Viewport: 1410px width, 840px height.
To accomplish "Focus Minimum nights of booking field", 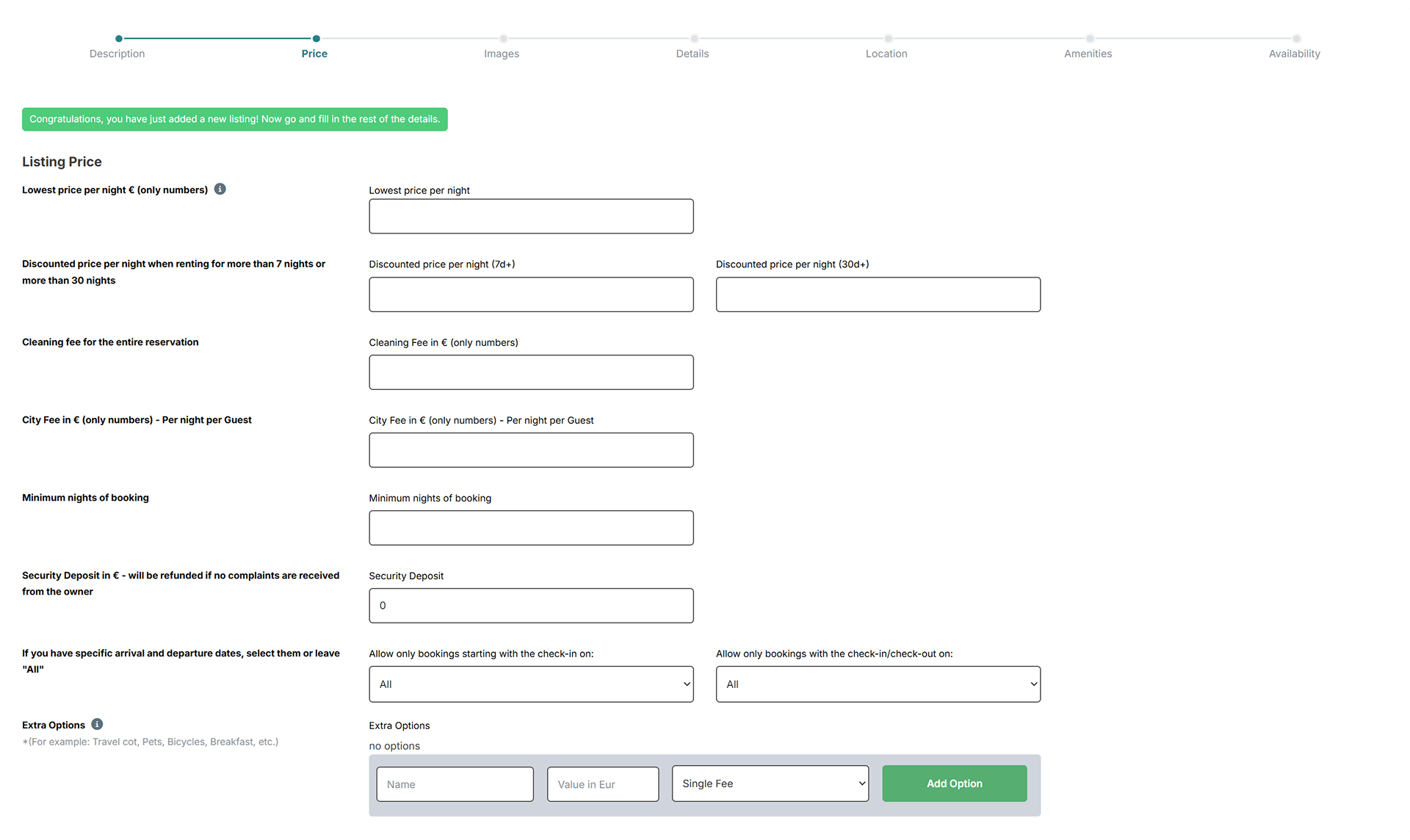I will (x=531, y=528).
